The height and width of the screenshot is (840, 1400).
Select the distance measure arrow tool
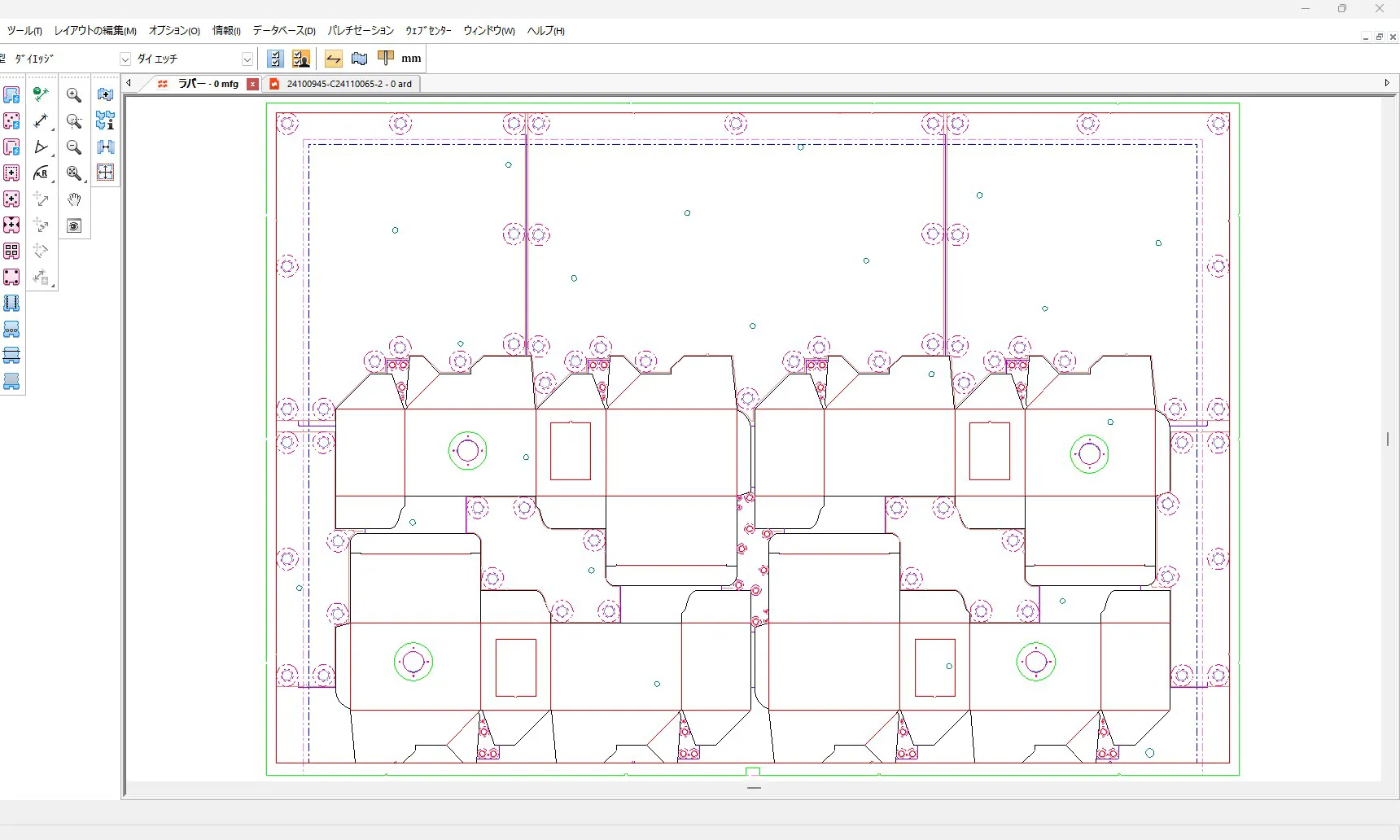(41, 121)
